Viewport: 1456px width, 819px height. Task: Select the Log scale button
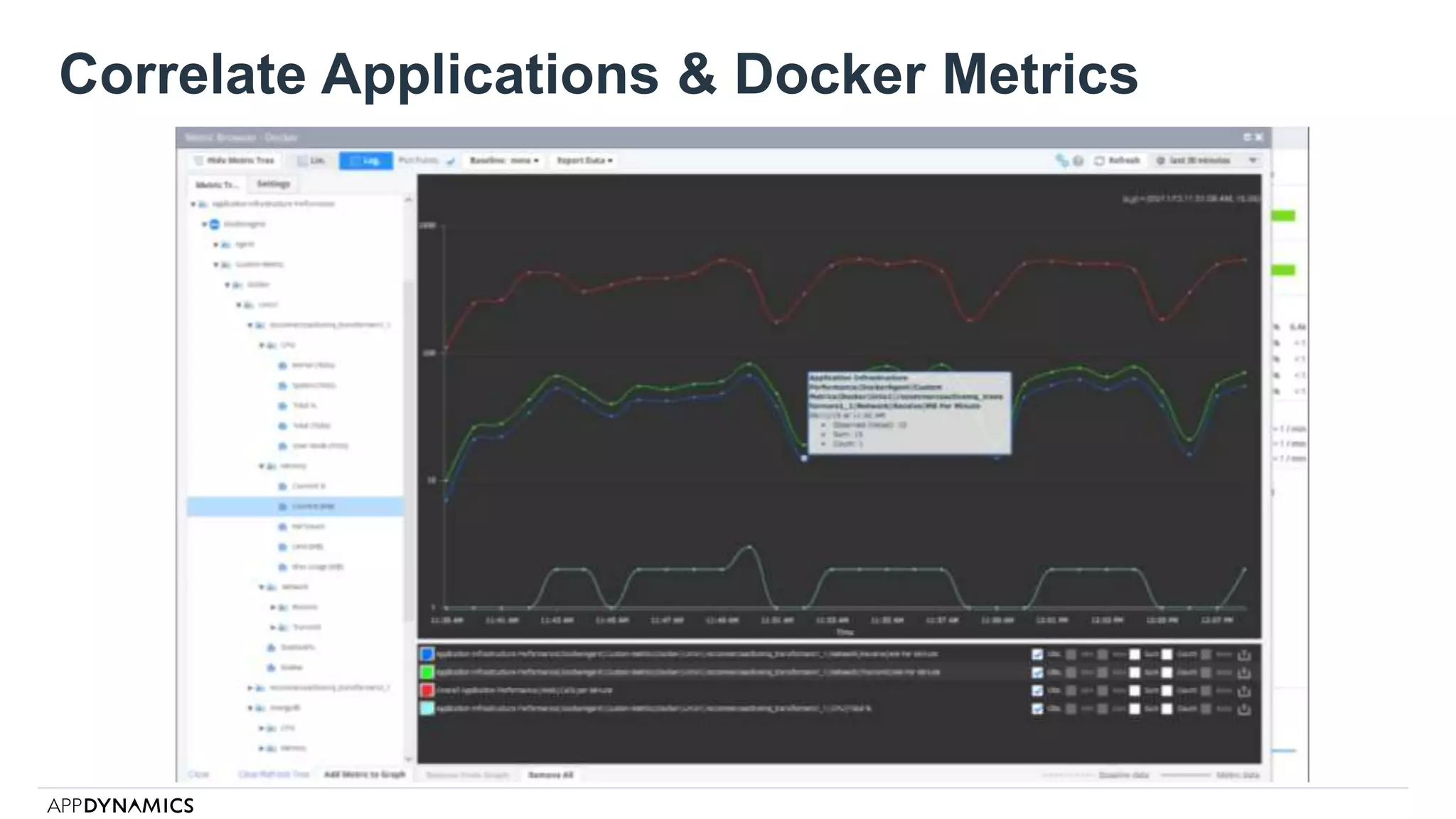(365, 161)
